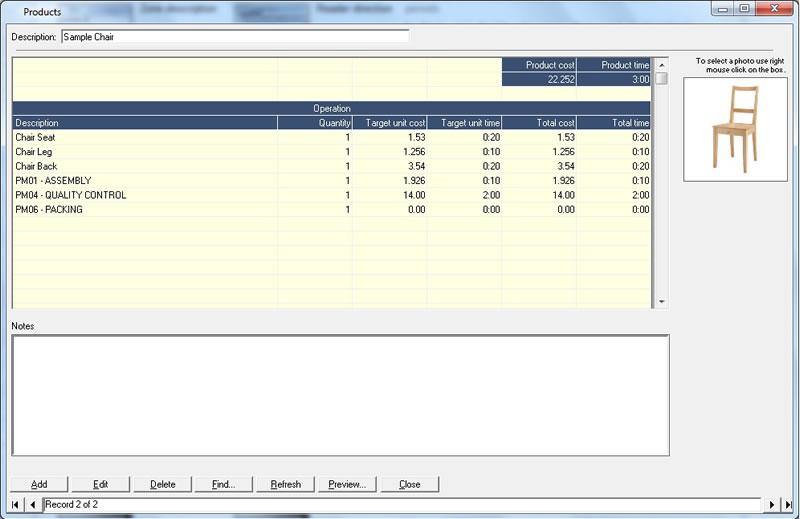Jump to last record arrow
The image size is (800, 519).
pos(788,505)
